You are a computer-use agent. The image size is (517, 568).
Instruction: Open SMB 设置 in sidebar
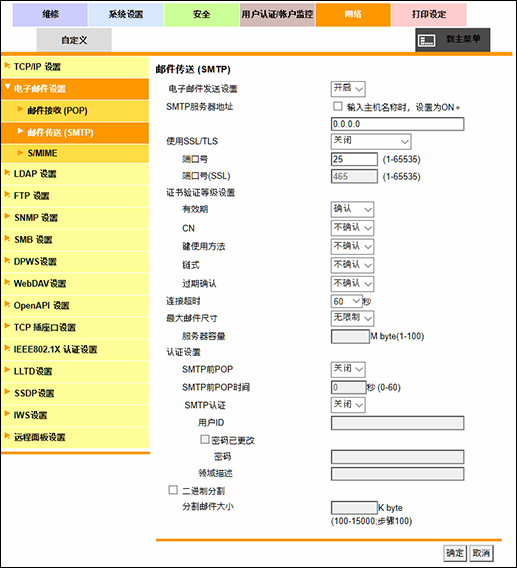coord(75,240)
